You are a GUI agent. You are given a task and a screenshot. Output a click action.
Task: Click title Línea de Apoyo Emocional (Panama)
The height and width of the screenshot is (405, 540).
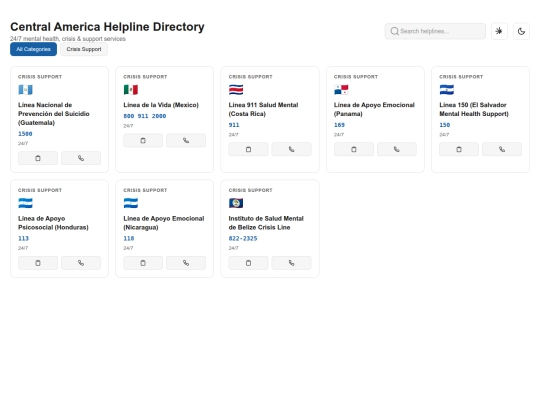[x=374, y=109]
